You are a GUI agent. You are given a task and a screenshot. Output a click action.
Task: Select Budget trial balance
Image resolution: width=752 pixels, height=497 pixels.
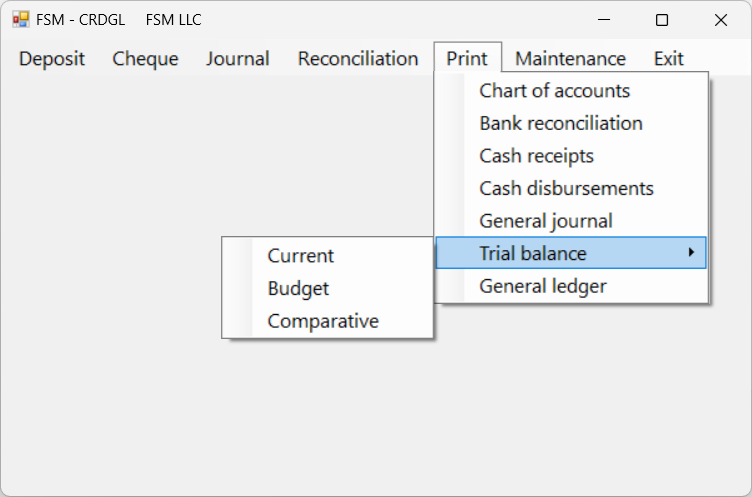298,288
